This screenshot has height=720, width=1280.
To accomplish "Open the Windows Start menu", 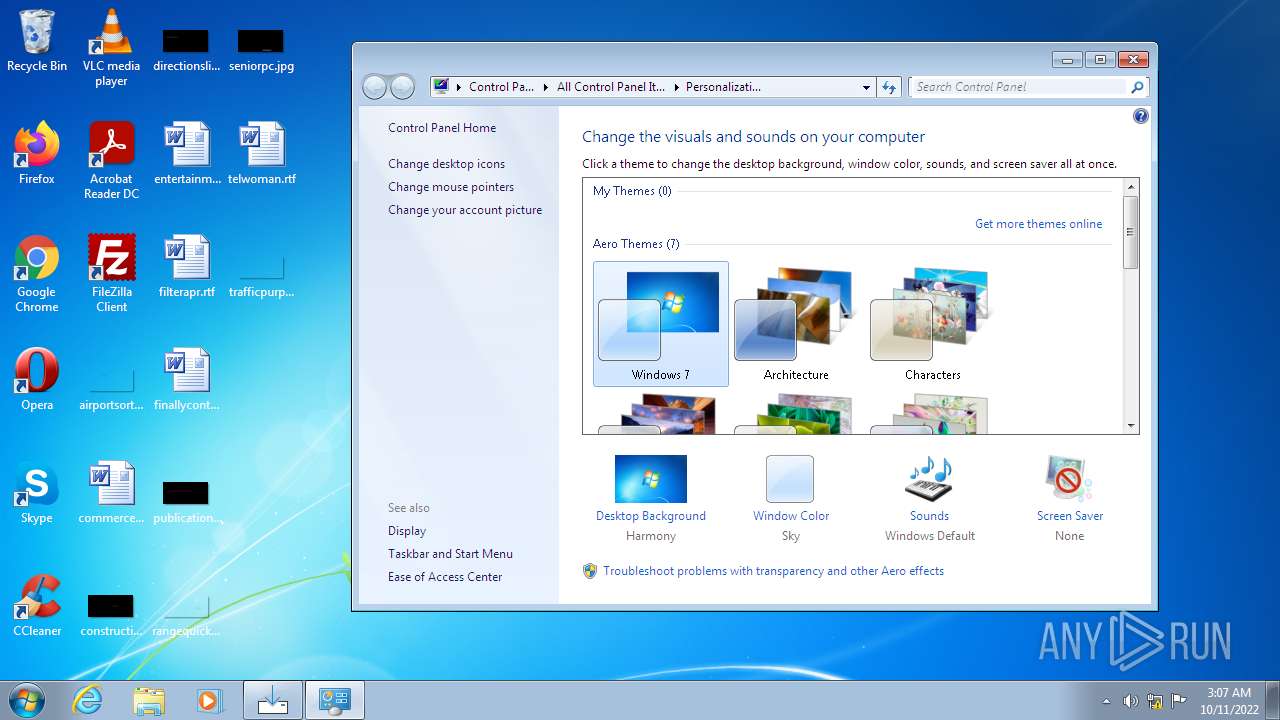I will tap(27, 700).
